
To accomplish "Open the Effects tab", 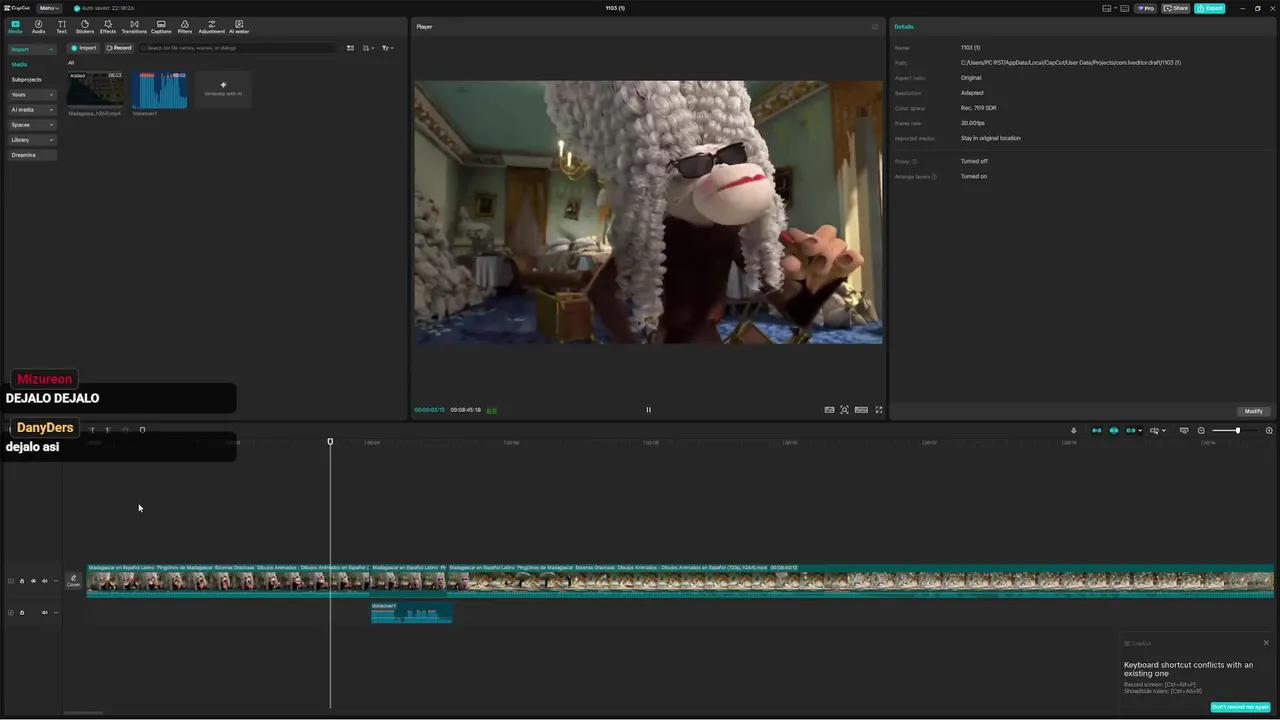I will point(108,27).
